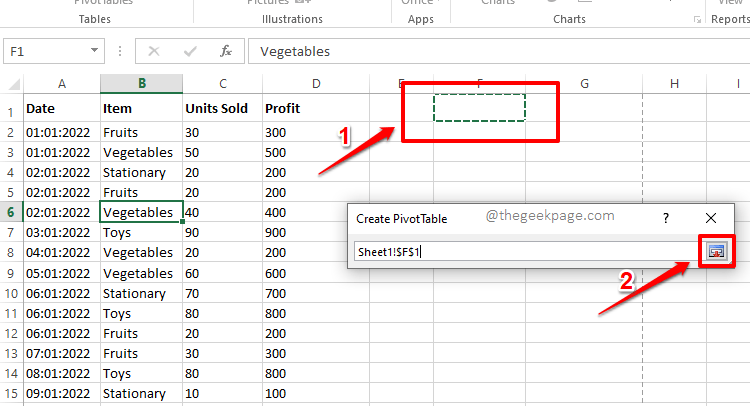Click the expand dialog button beside the range field
The width and height of the screenshot is (750, 406).
click(x=716, y=252)
